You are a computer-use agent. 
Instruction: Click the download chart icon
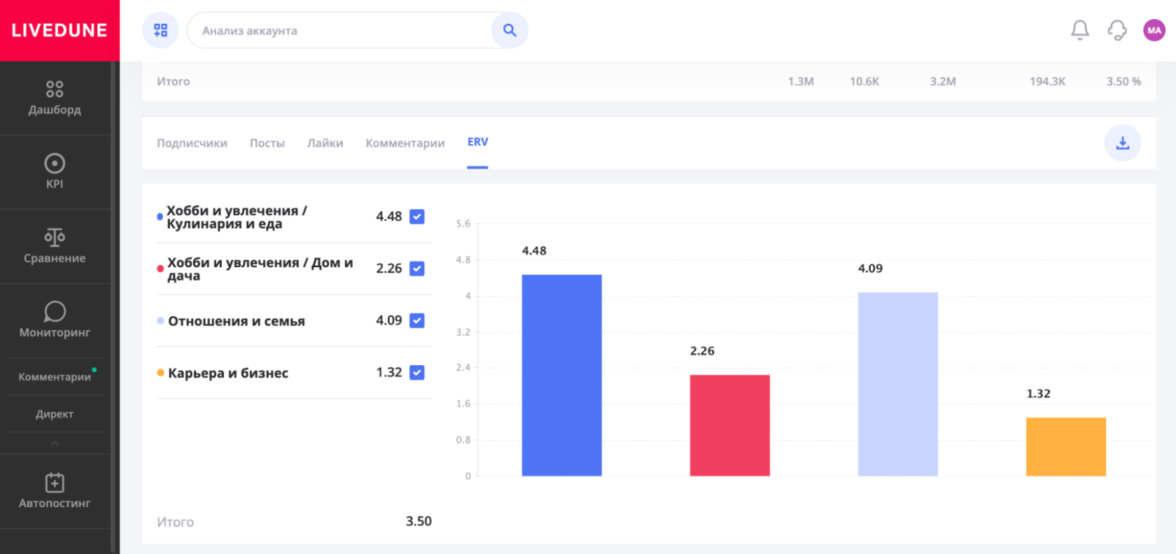[x=1122, y=143]
